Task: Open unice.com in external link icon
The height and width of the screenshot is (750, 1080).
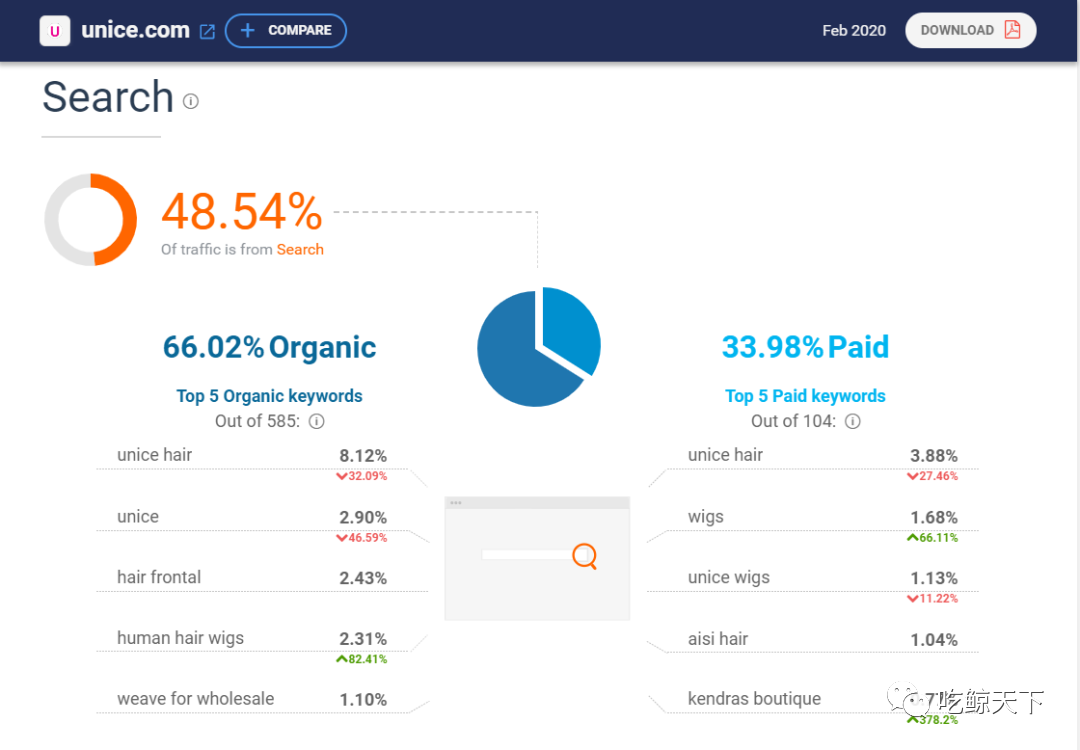Action: pos(207,31)
